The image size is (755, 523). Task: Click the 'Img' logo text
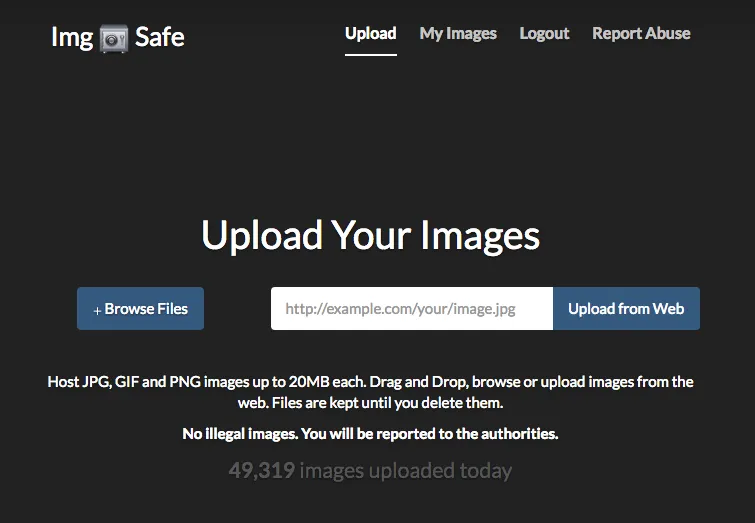72,38
